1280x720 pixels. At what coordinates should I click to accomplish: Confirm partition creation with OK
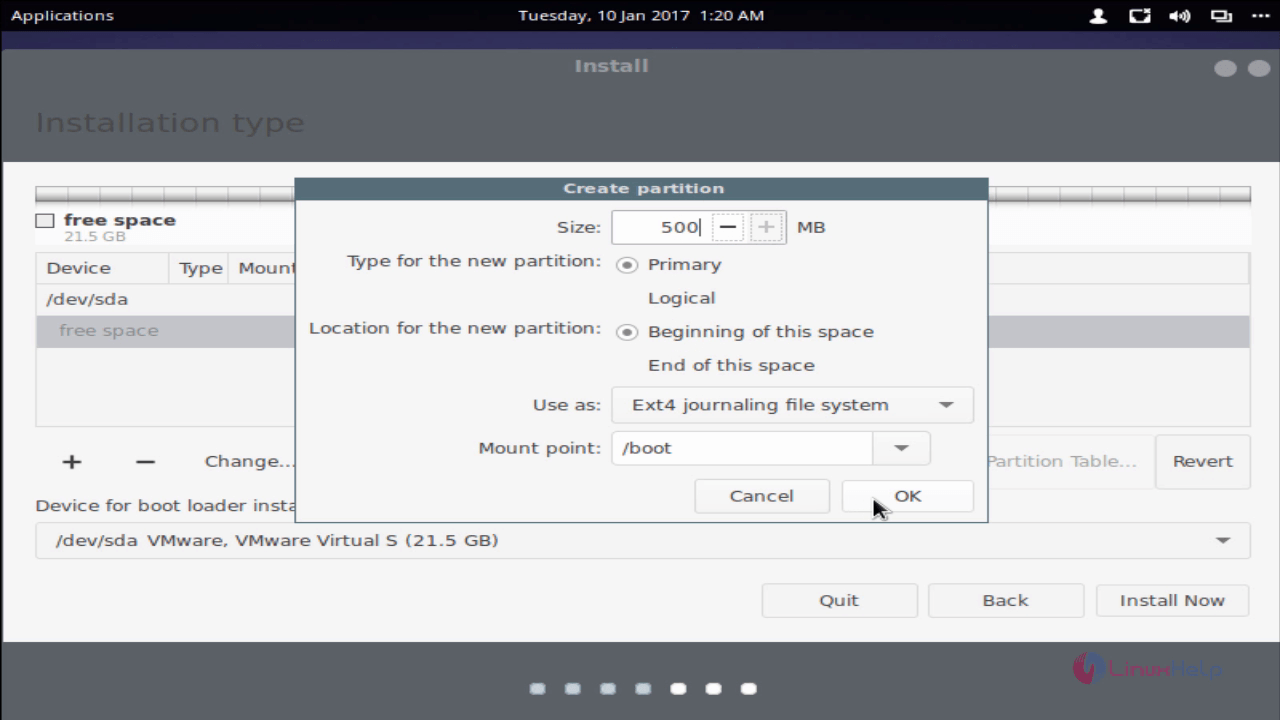(907, 496)
